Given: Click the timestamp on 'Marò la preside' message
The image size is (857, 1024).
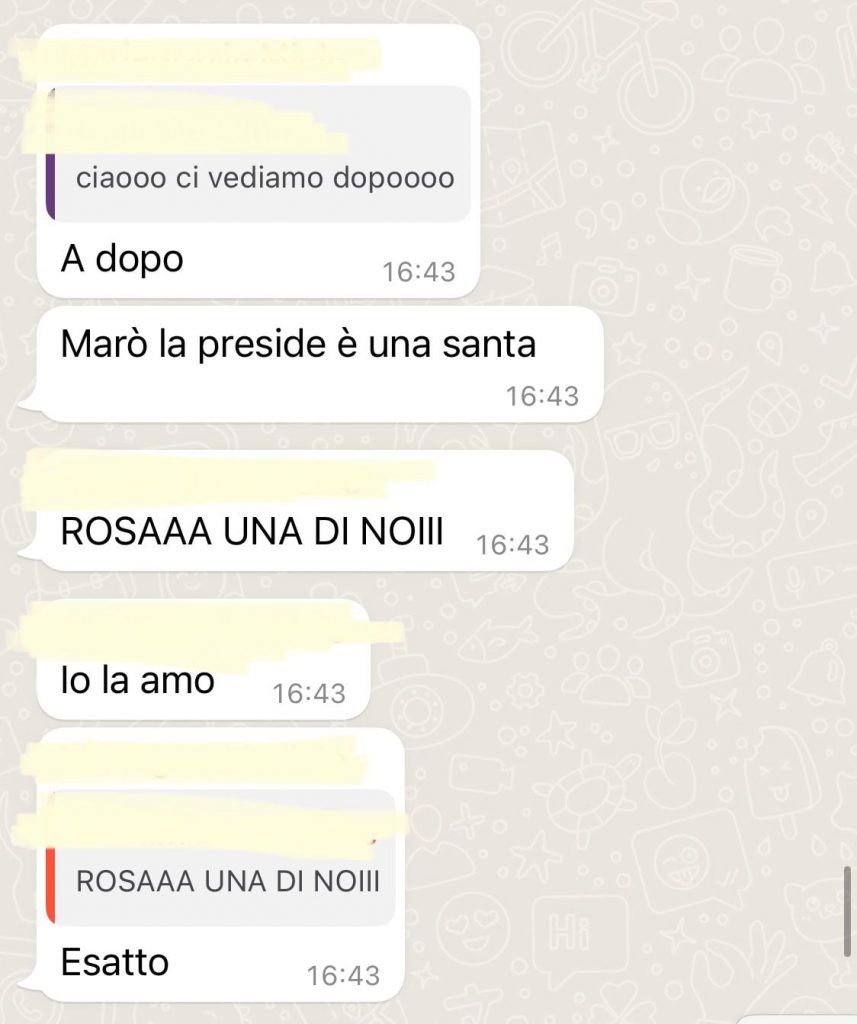Looking at the screenshot, I should pyautogui.click(x=542, y=396).
